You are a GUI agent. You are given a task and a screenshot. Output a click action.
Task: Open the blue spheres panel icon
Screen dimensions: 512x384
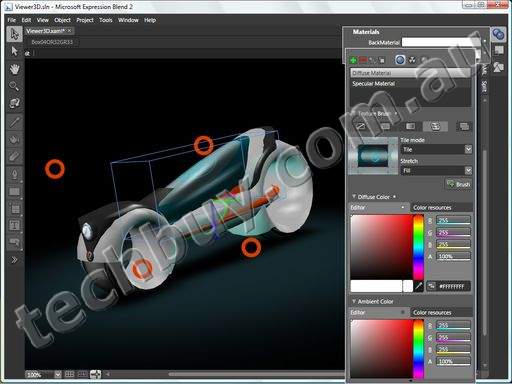(x=499, y=34)
